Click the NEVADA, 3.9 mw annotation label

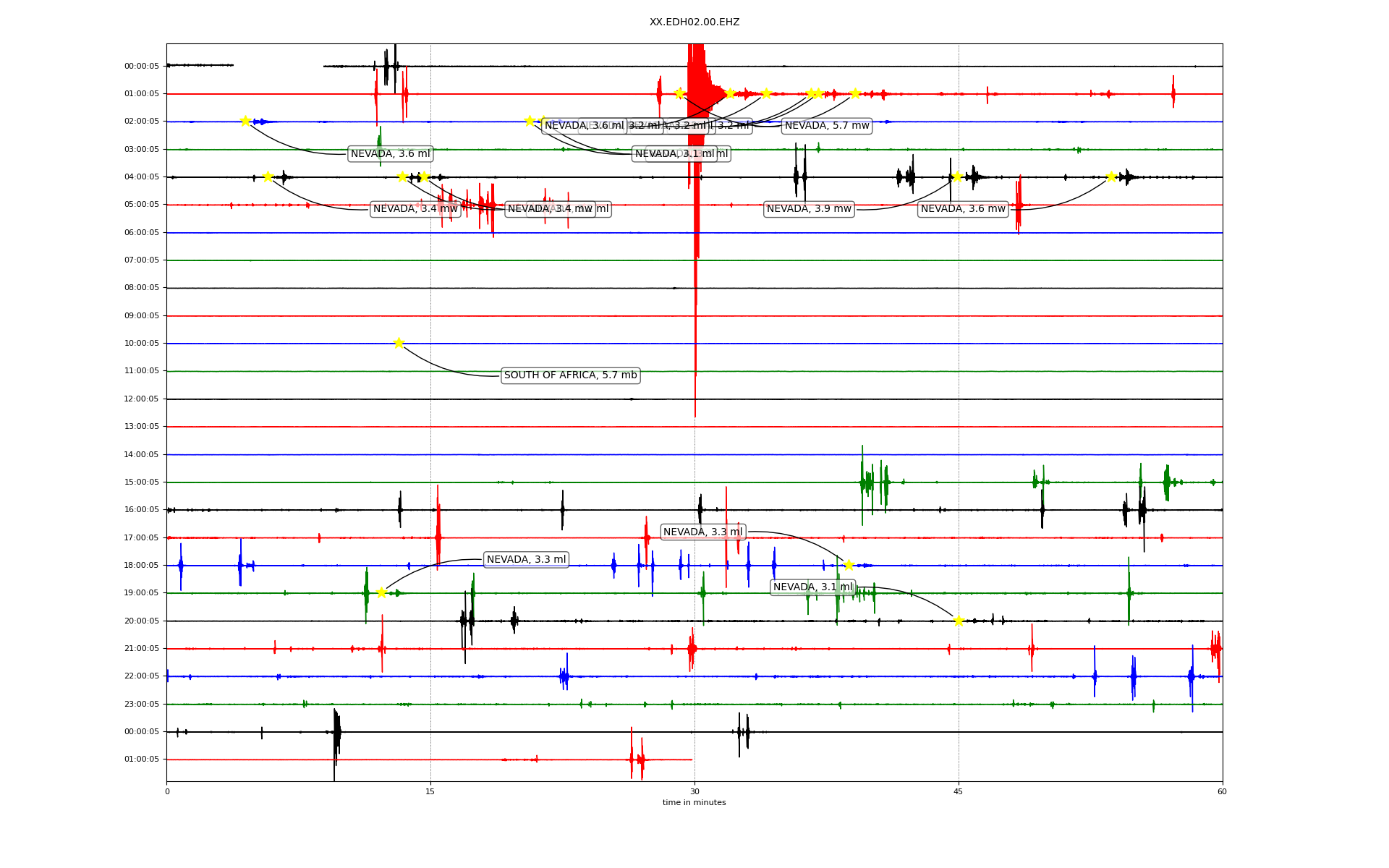pos(809,209)
